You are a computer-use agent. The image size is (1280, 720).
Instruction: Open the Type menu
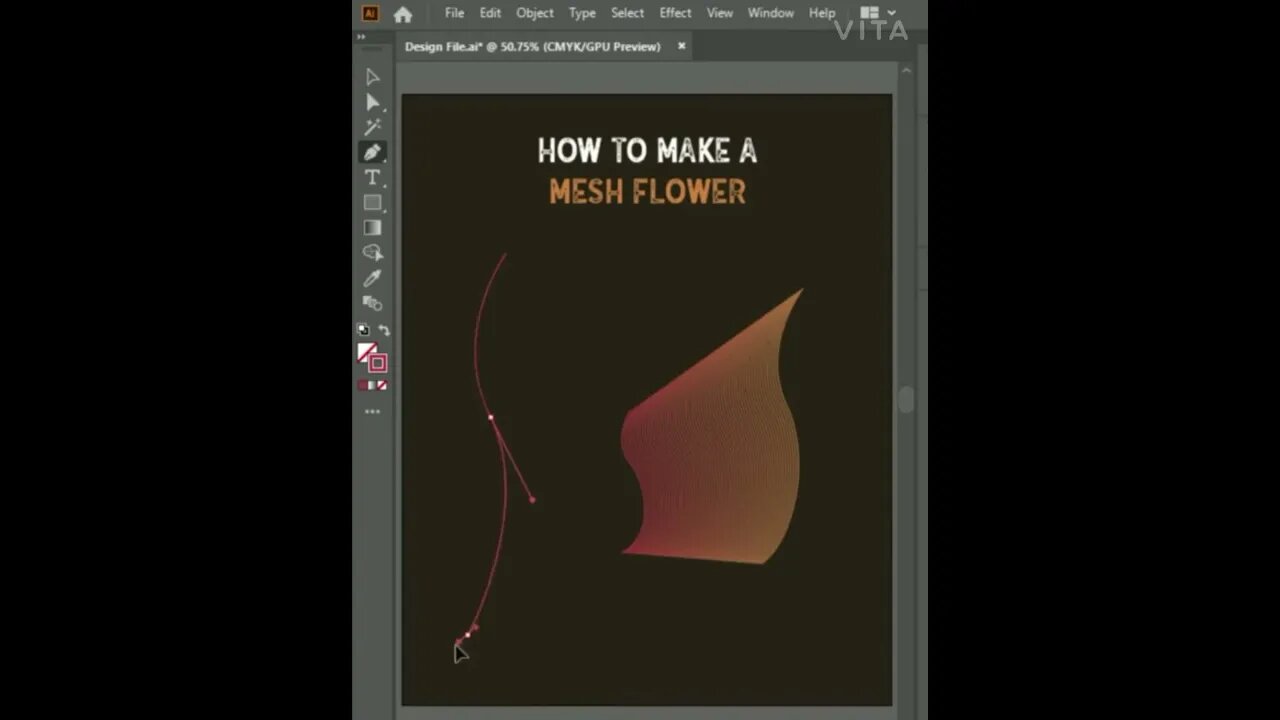[x=582, y=13]
